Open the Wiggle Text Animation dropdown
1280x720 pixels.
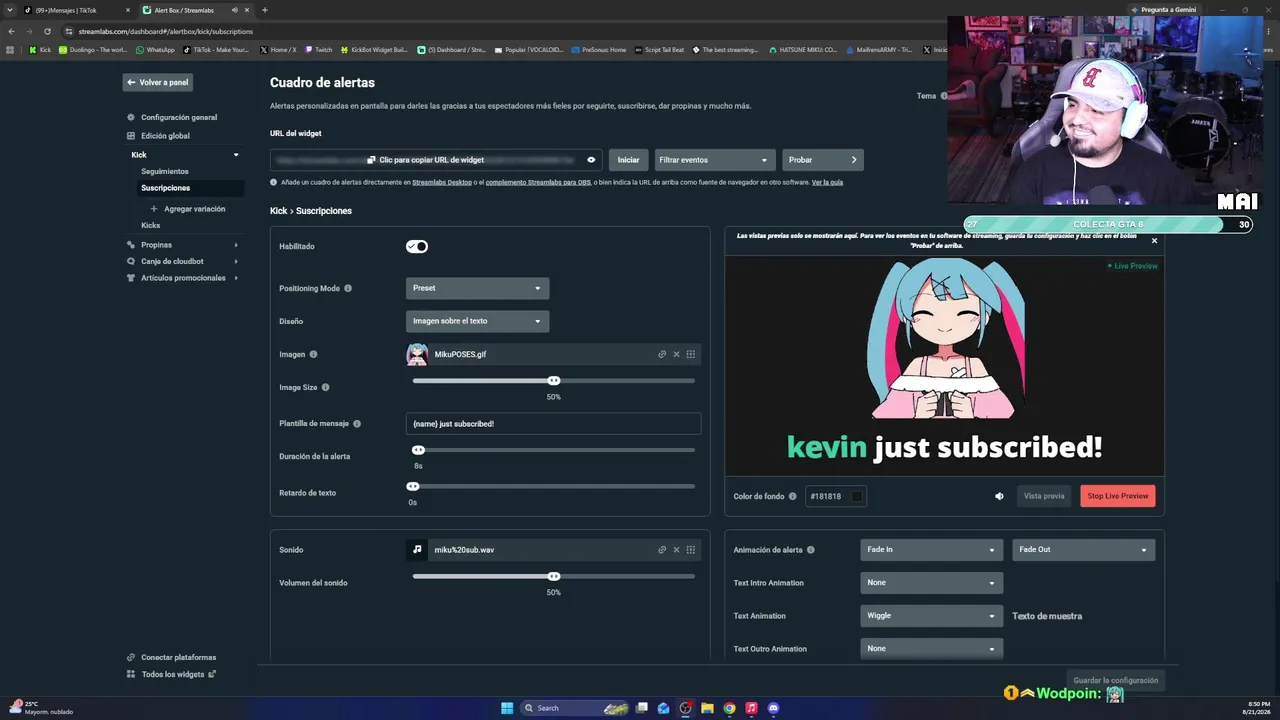931,616
